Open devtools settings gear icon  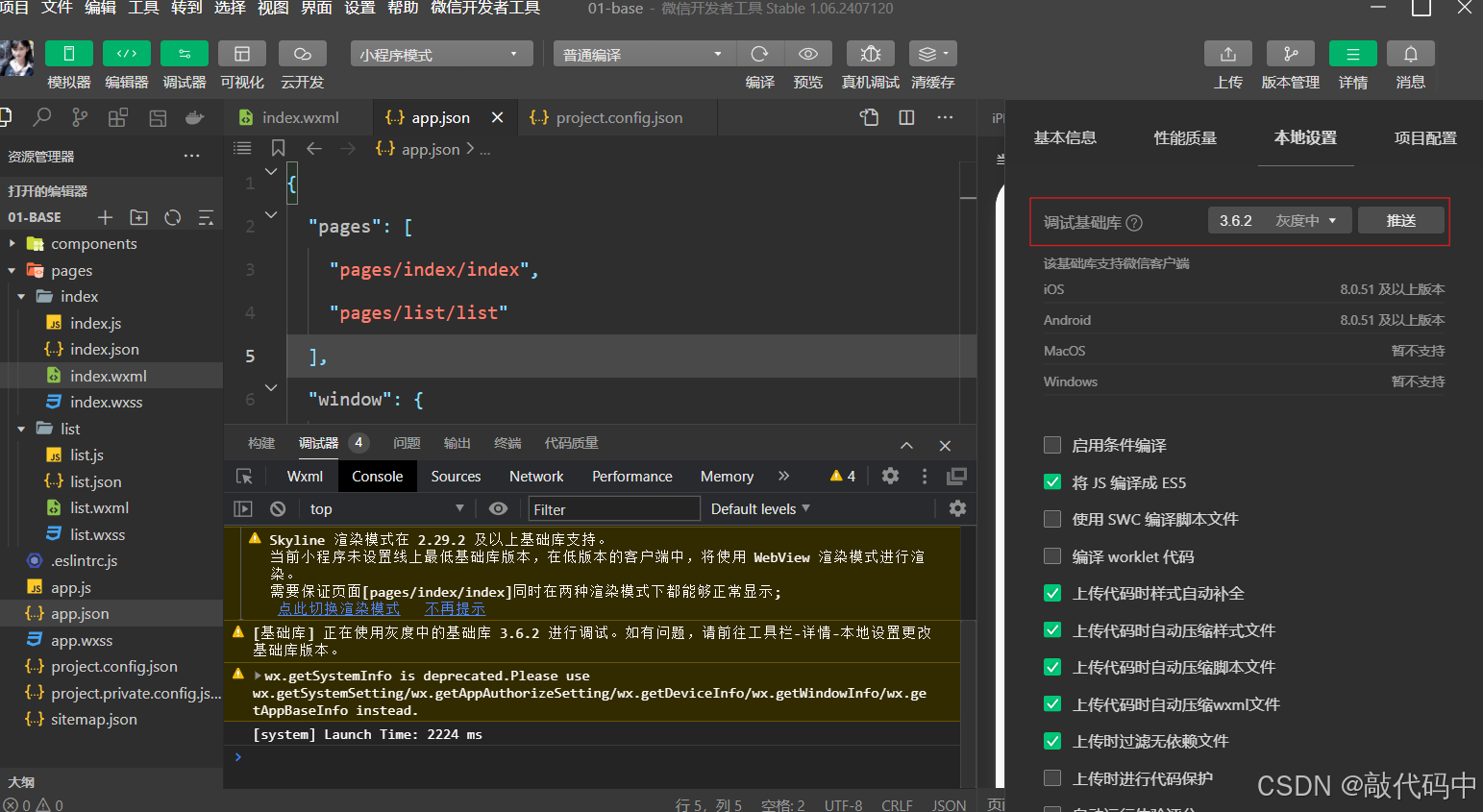tap(890, 476)
